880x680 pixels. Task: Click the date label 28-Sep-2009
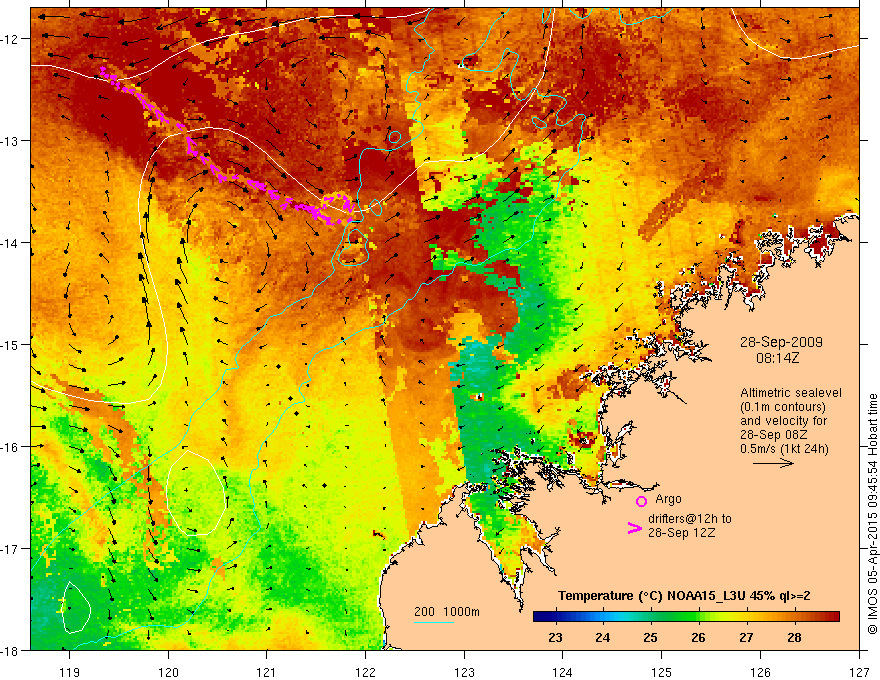coord(781,342)
